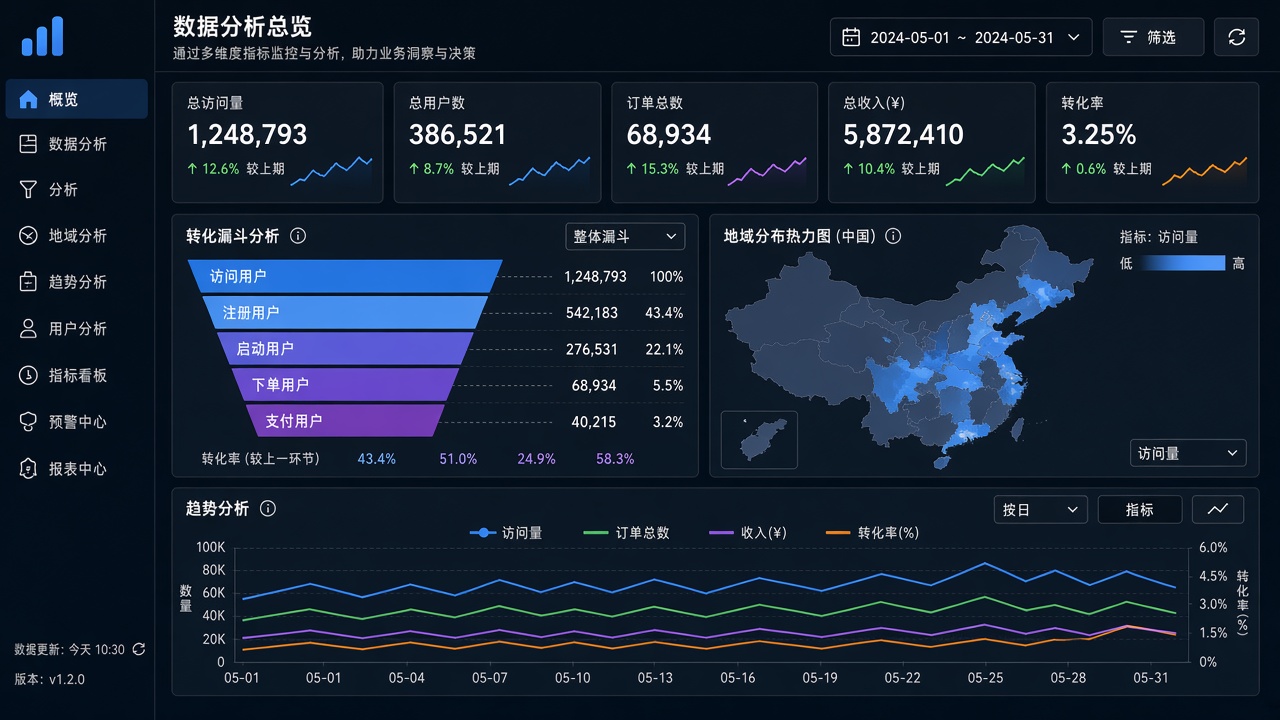Open the 按日 granularity dropdown
Image resolution: width=1280 pixels, height=720 pixels.
[x=1041, y=509]
